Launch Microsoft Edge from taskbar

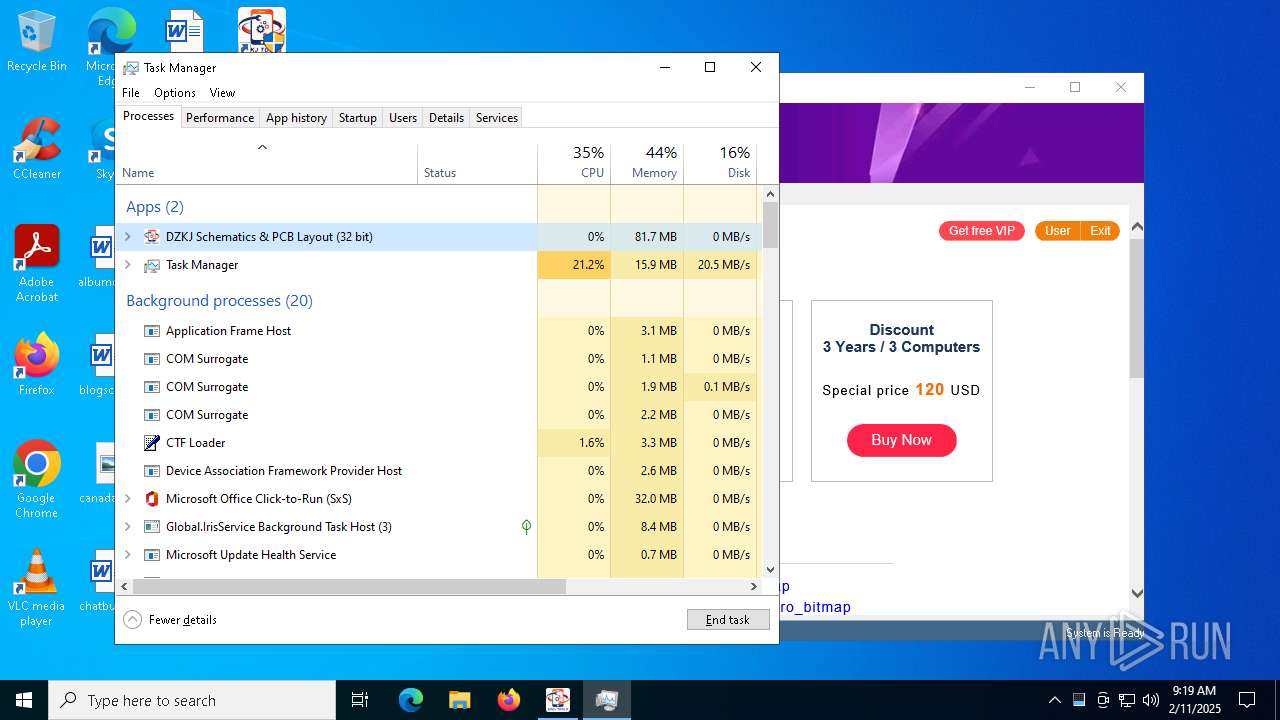coord(411,700)
